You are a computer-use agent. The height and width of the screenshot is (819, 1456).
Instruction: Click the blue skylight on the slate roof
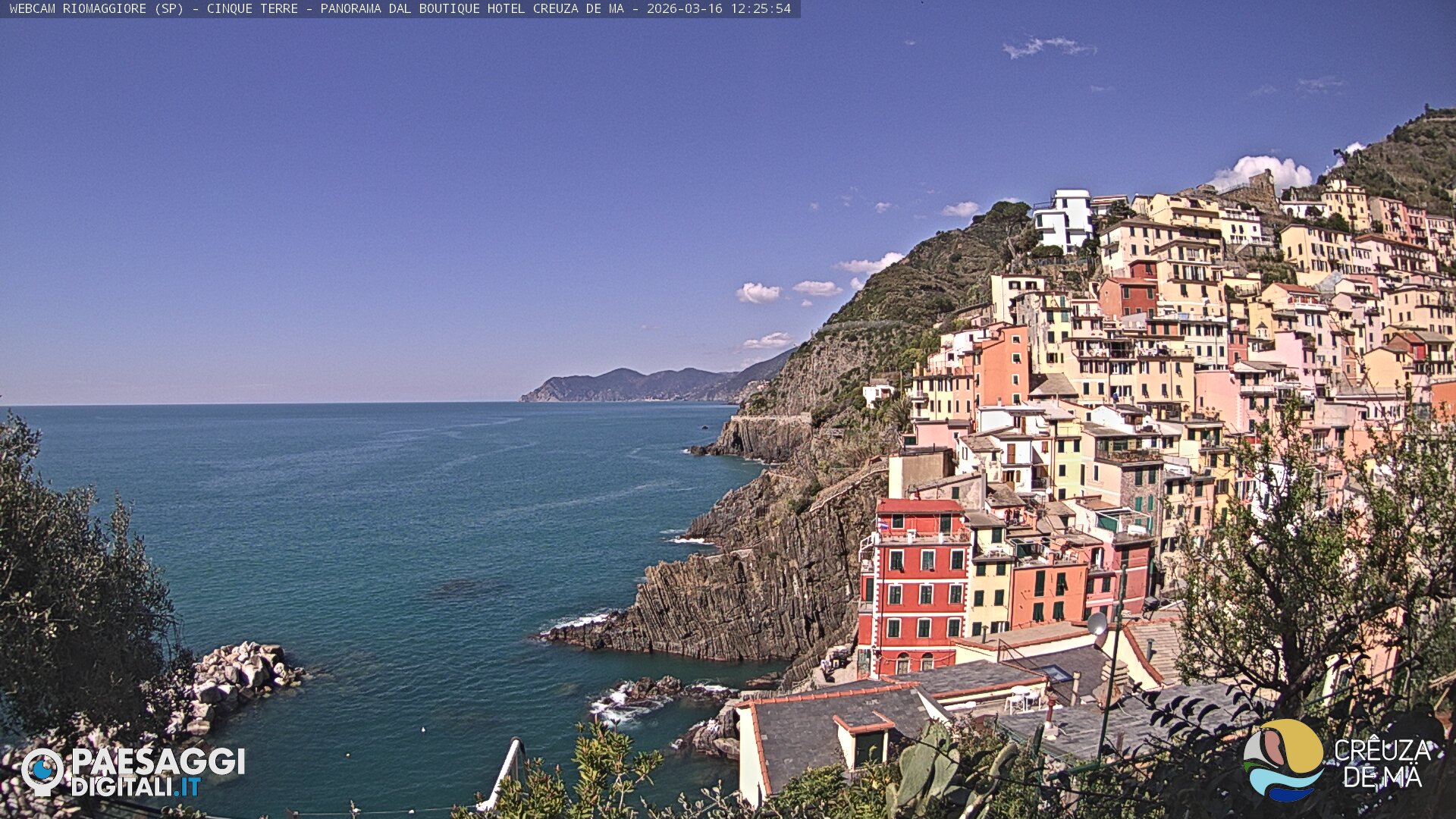[x=1056, y=673]
